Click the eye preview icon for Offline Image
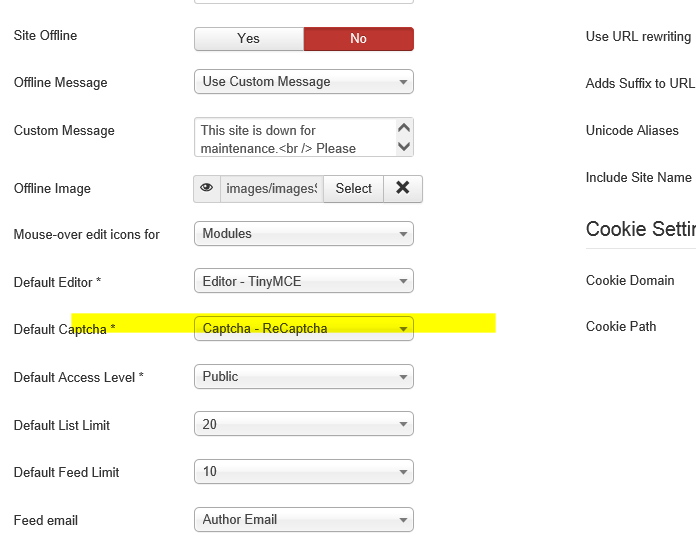The image size is (696, 539). [x=207, y=188]
